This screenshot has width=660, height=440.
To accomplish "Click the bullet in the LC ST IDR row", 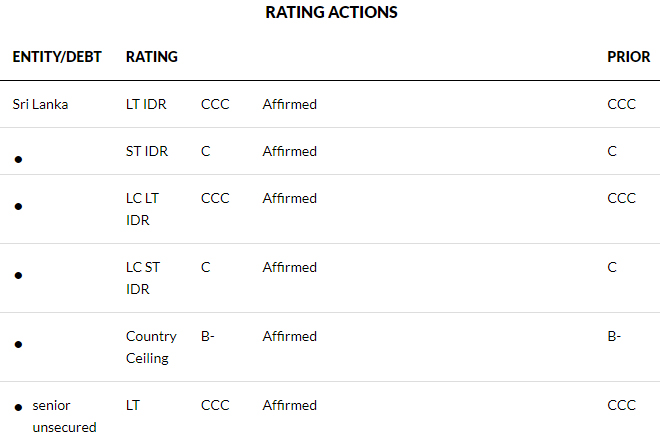I will [x=19, y=275].
